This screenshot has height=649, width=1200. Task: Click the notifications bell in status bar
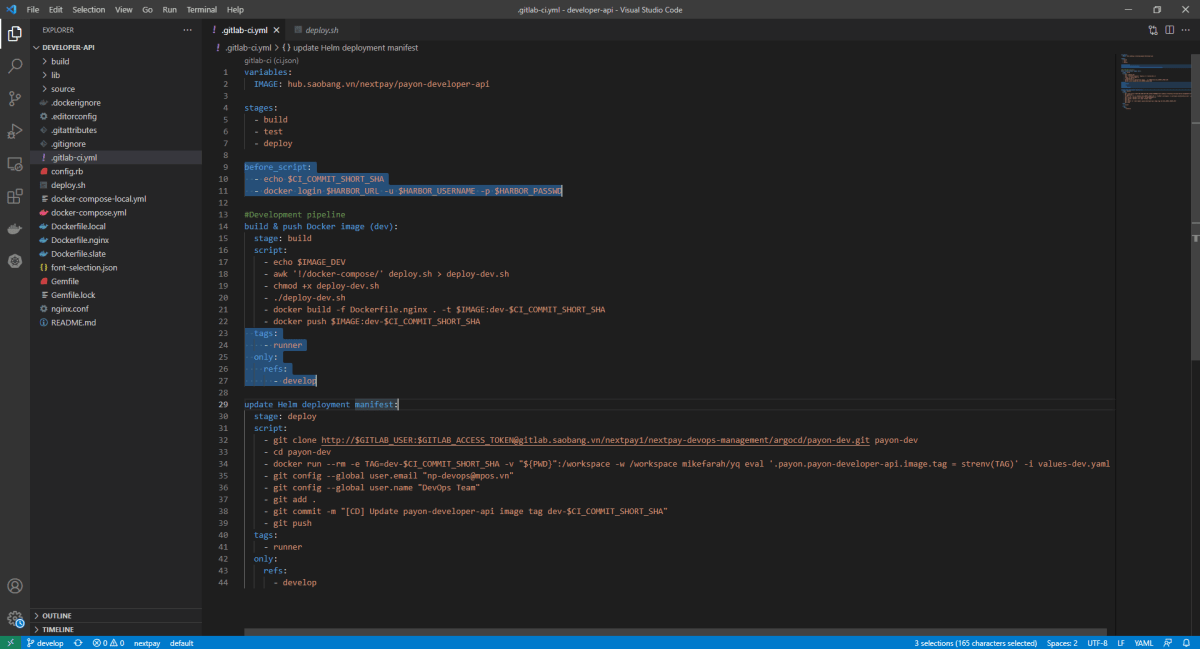pyautogui.click(x=1188, y=643)
